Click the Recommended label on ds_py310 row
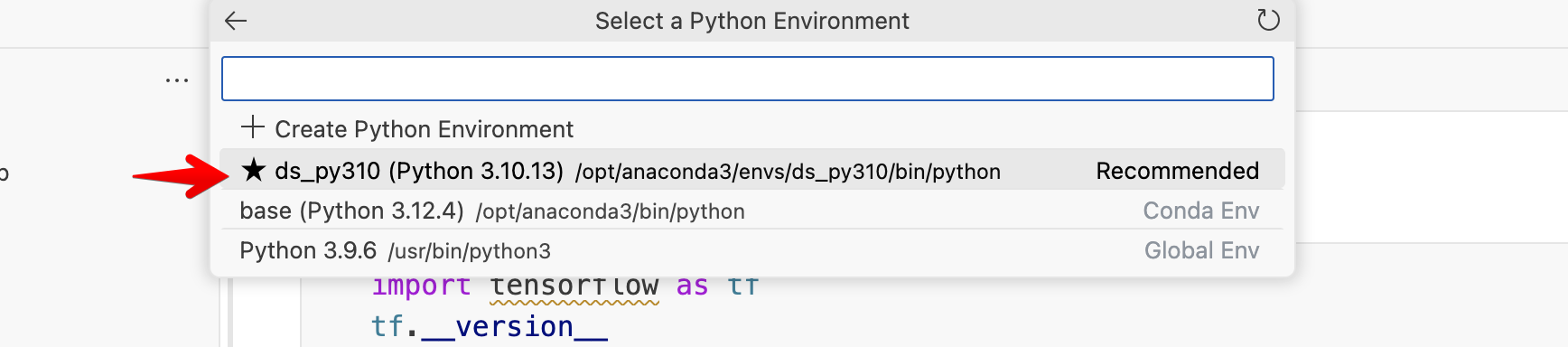The height and width of the screenshot is (347, 1568). click(1177, 171)
